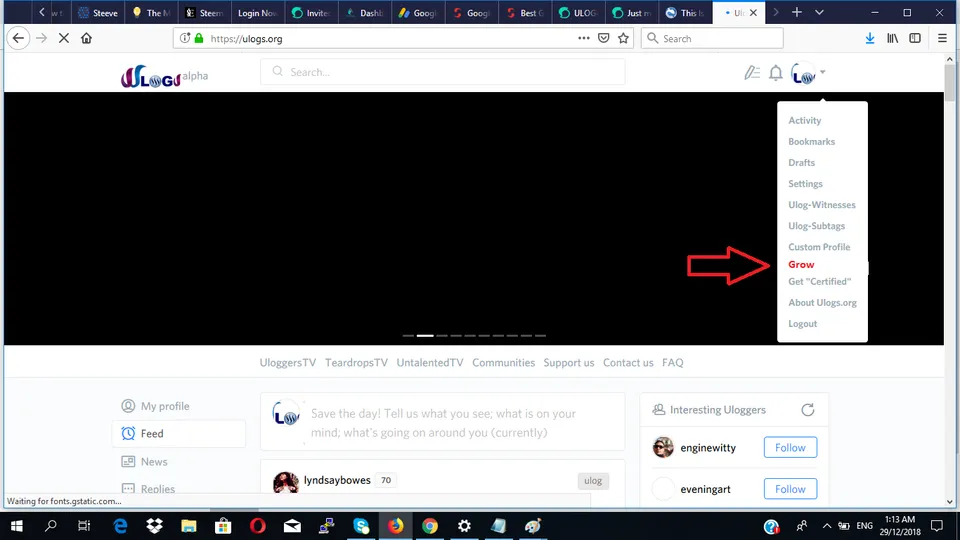Go to the browser home page icon

click(x=86, y=38)
